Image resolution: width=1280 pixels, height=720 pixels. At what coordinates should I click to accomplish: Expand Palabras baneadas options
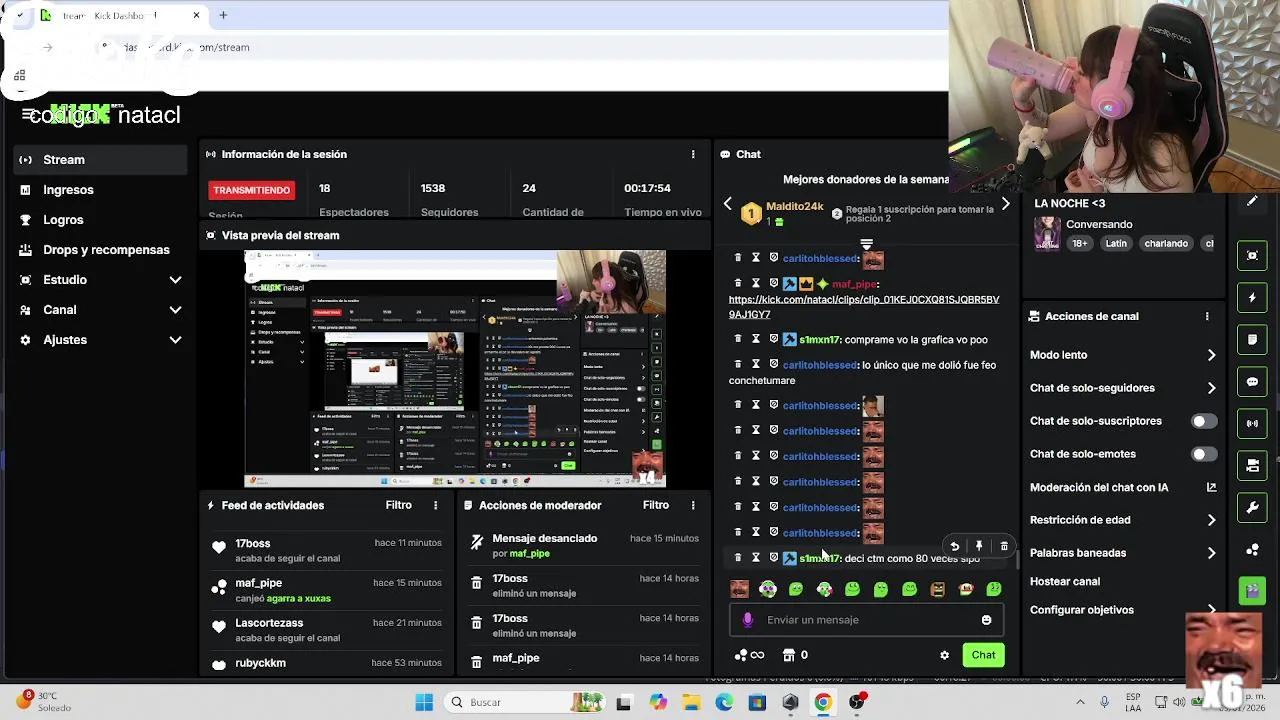pos(1211,553)
